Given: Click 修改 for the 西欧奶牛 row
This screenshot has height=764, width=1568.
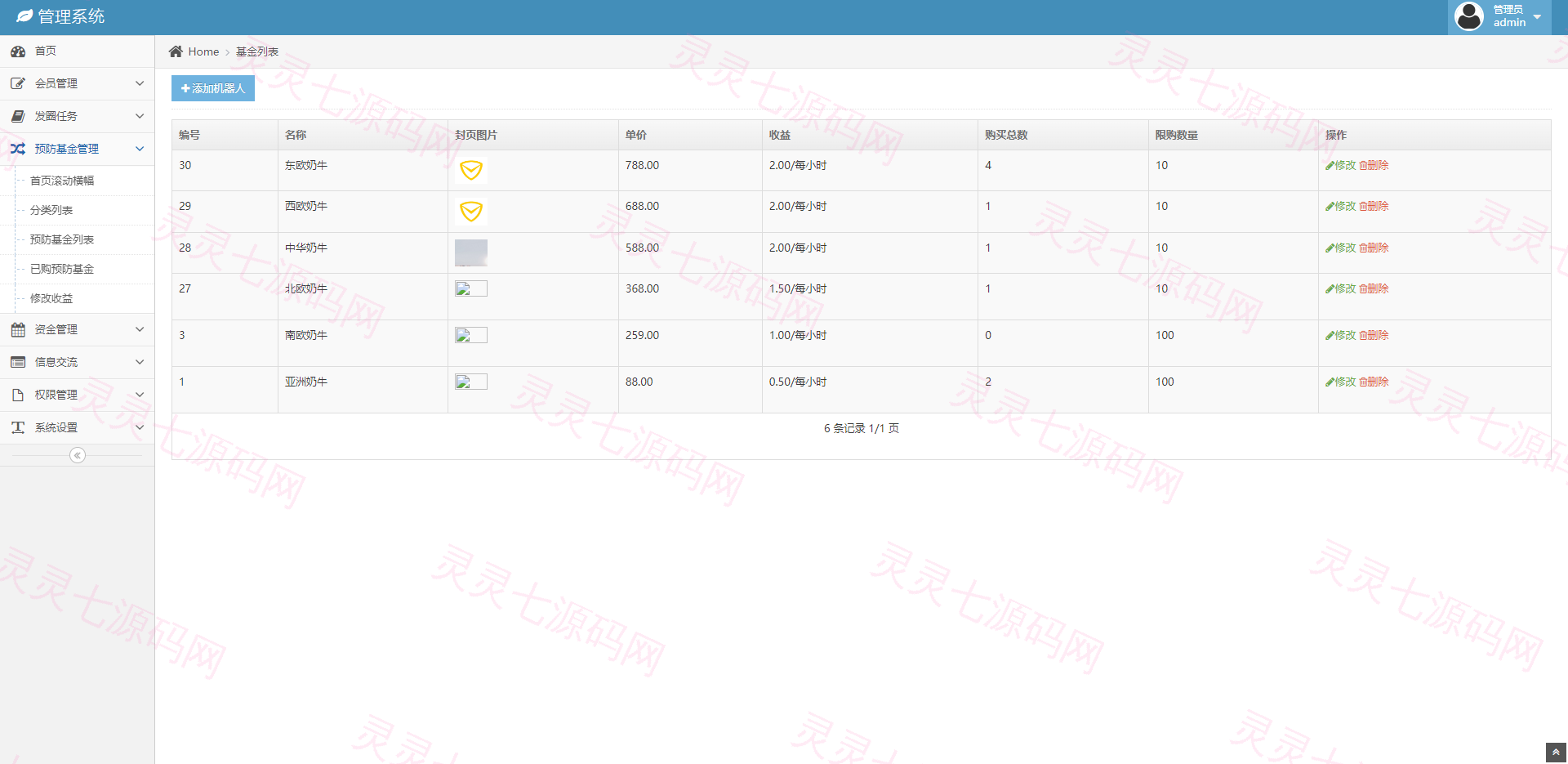Looking at the screenshot, I should coord(1340,206).
